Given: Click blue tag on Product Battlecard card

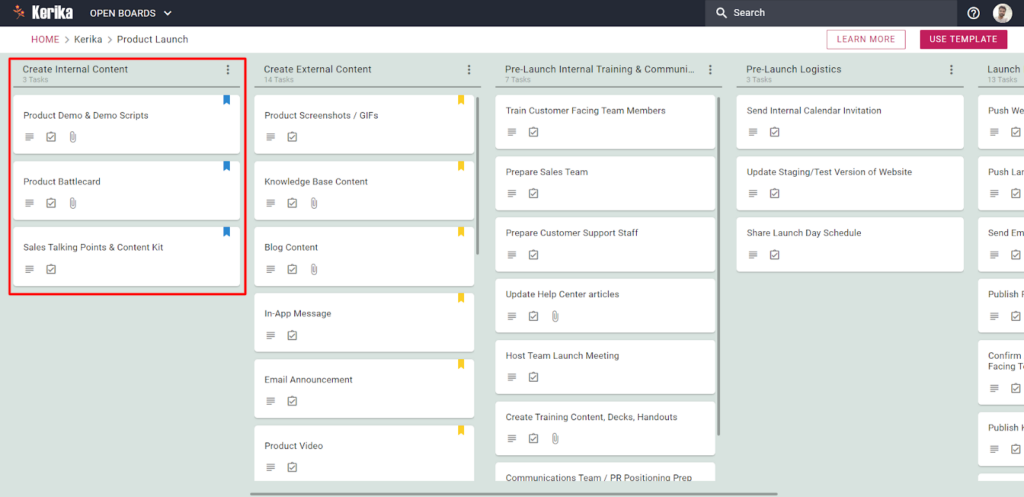Looking at the screenshot, I should tap(227, 166).
